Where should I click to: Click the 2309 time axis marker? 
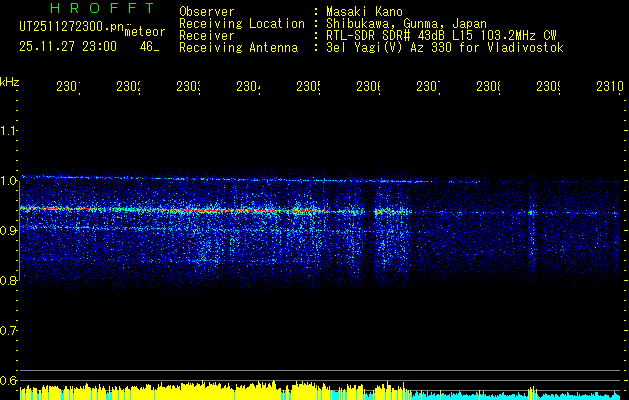[x=548, y=87]
